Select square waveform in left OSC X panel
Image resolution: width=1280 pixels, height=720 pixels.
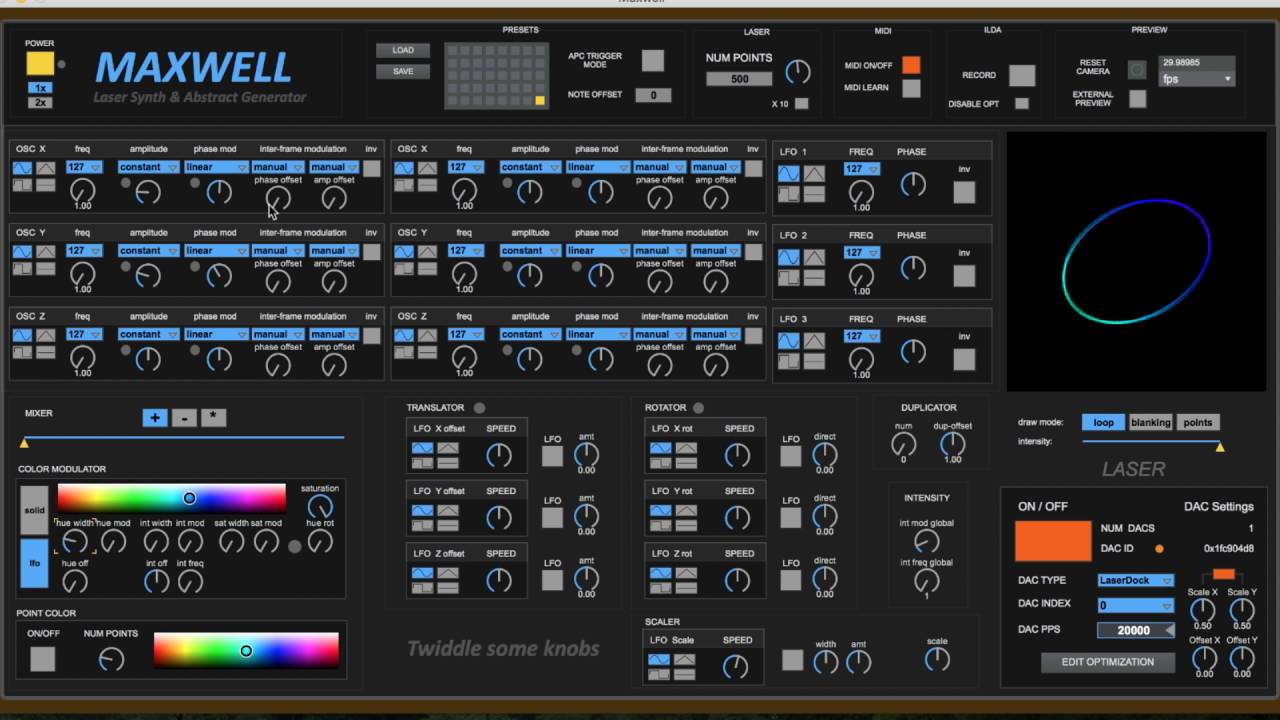(23, 184)
